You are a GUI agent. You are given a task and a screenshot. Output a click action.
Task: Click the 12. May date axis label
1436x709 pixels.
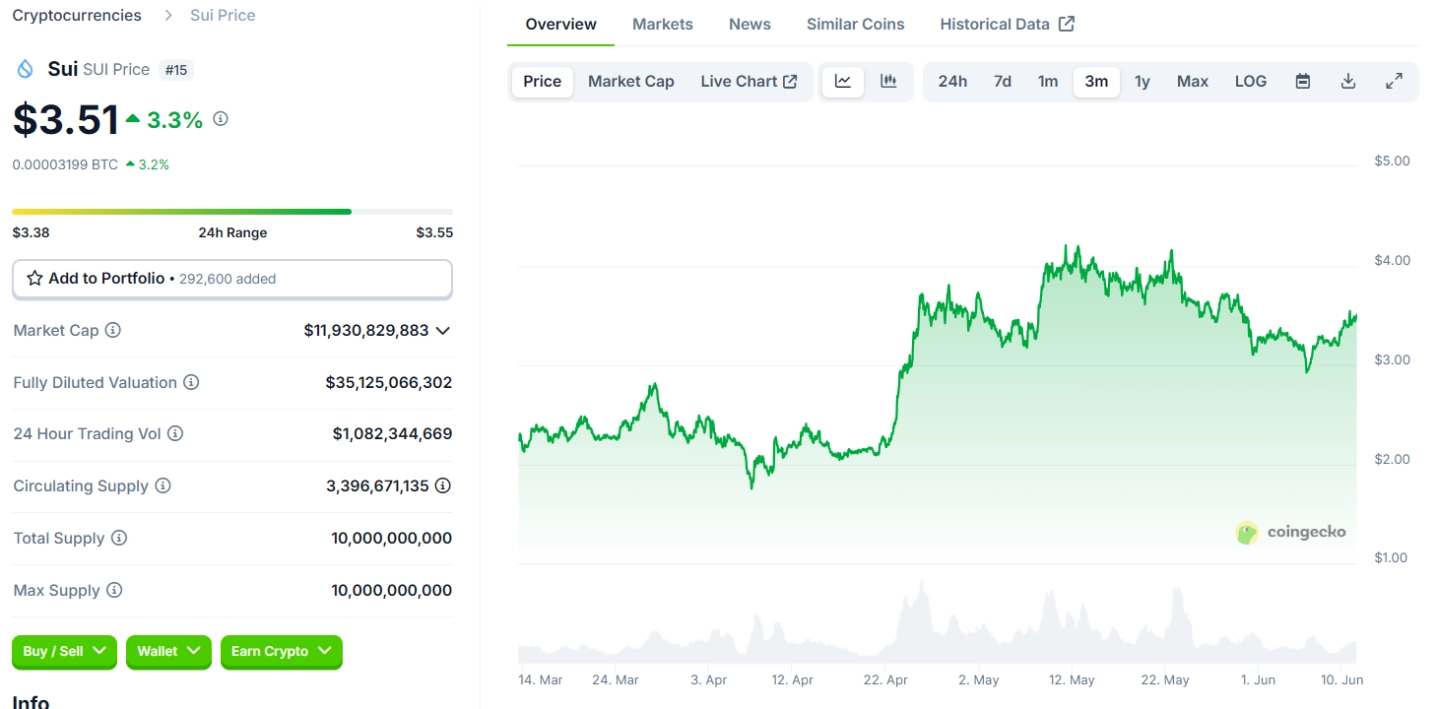coord(1071,680)
